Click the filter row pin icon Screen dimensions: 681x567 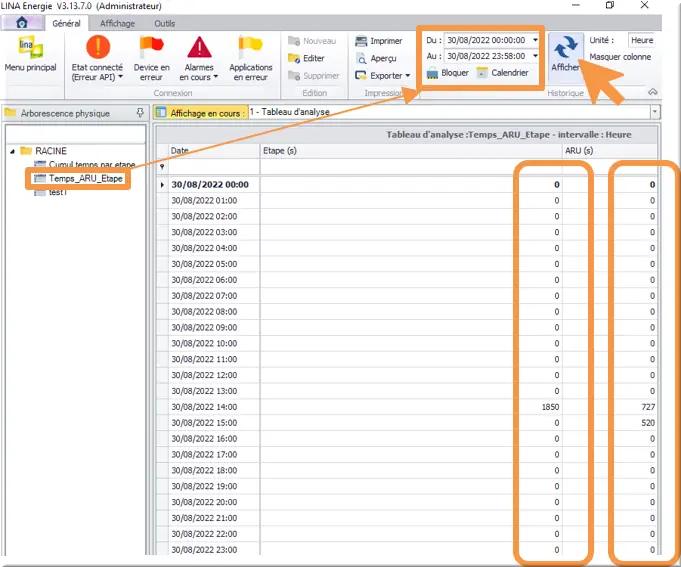click(x=162, y=167)
